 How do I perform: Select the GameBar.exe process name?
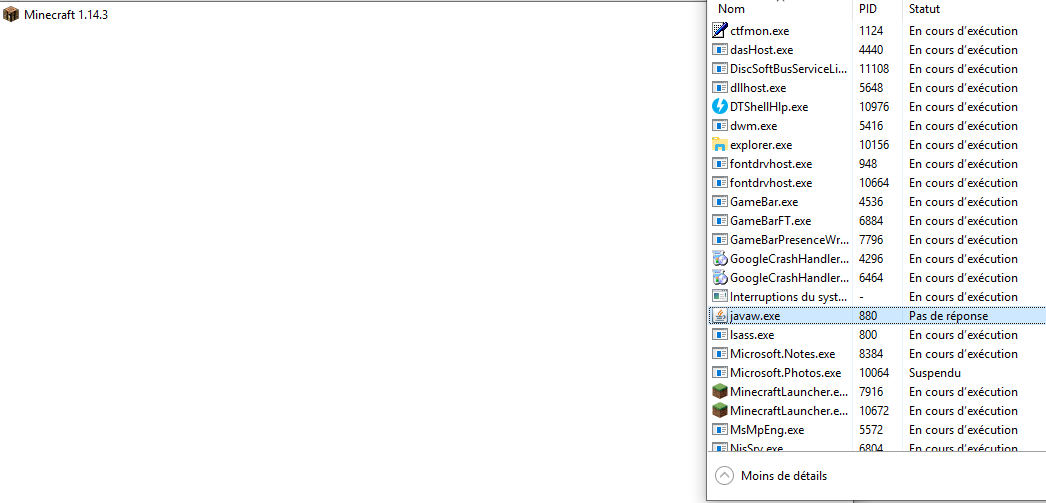[764, 201]
